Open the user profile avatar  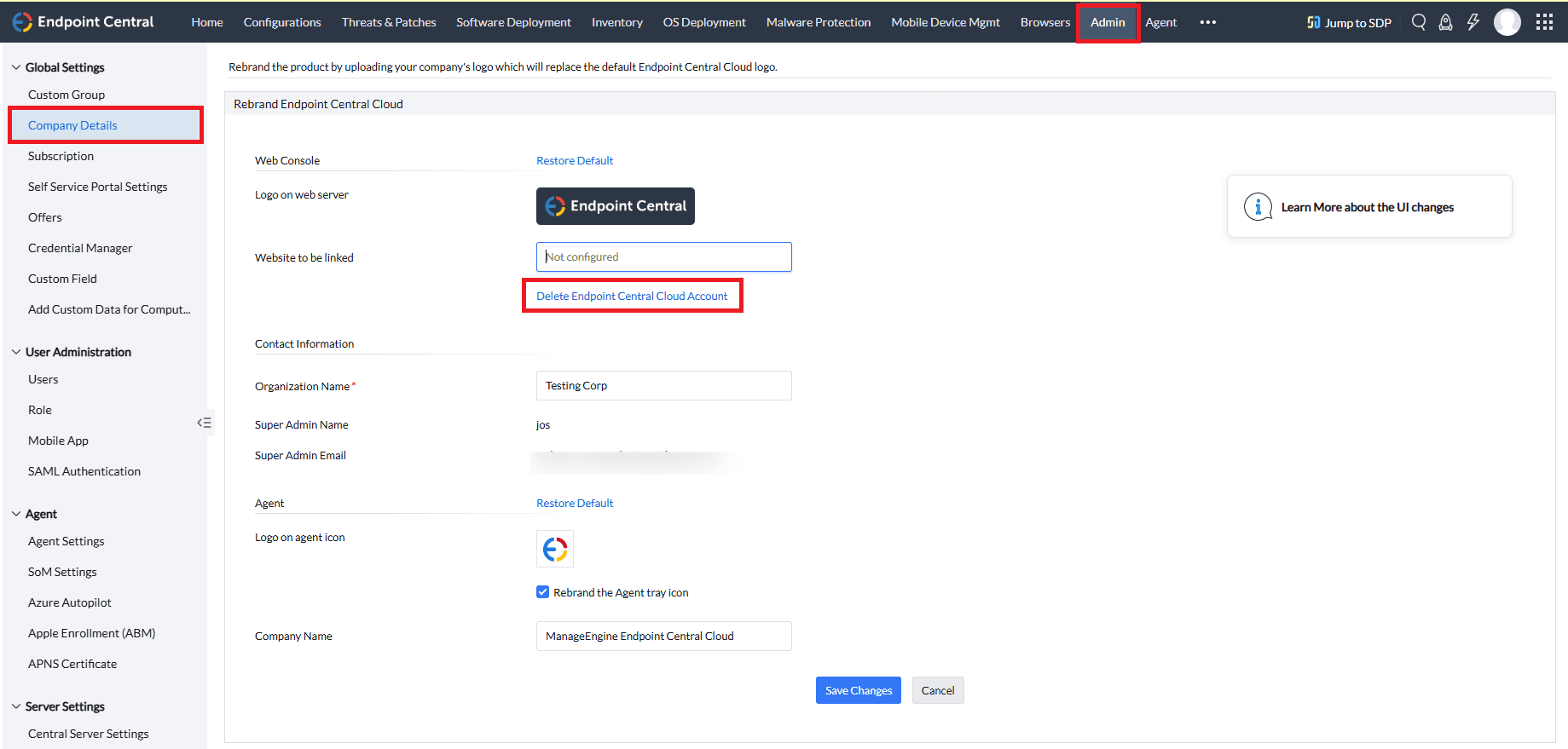click(x=1507, y=22)
